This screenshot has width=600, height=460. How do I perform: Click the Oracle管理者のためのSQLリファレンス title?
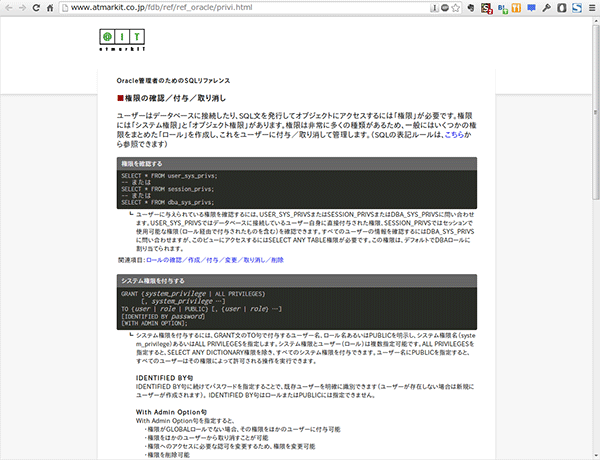[x=173, y=81]
